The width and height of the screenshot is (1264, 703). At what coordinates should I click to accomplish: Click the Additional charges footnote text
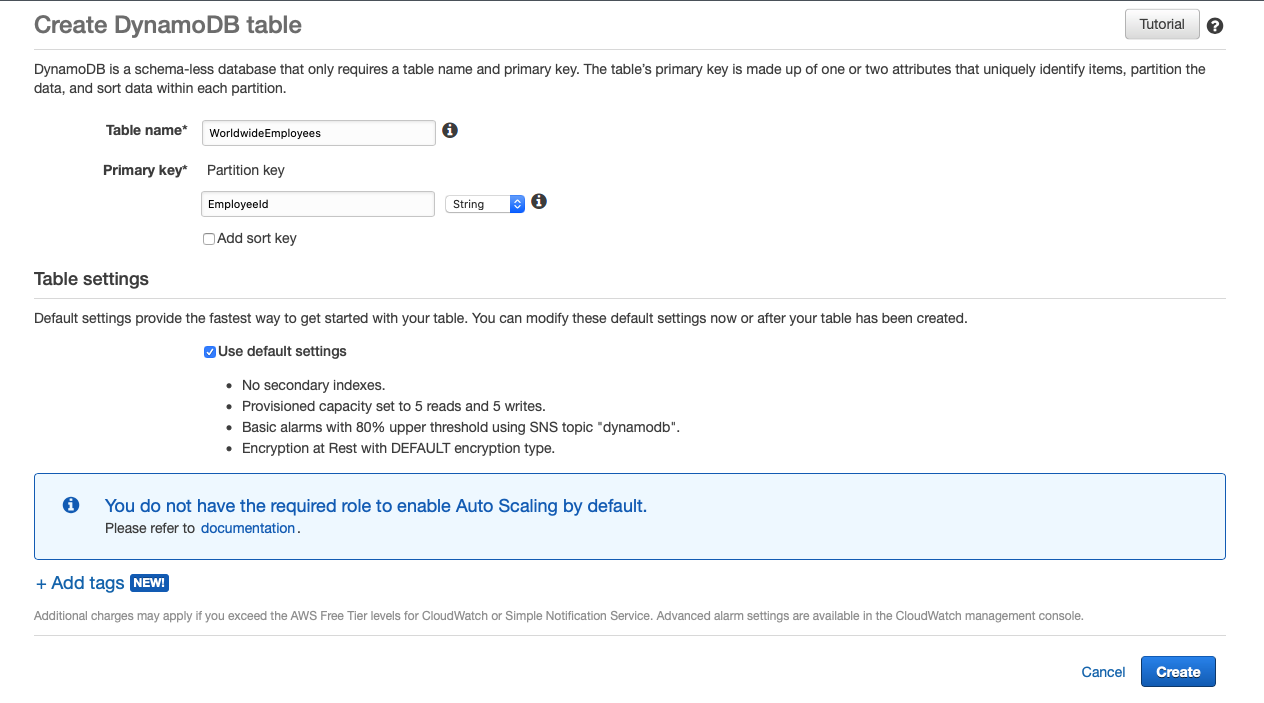pos(559,616)
